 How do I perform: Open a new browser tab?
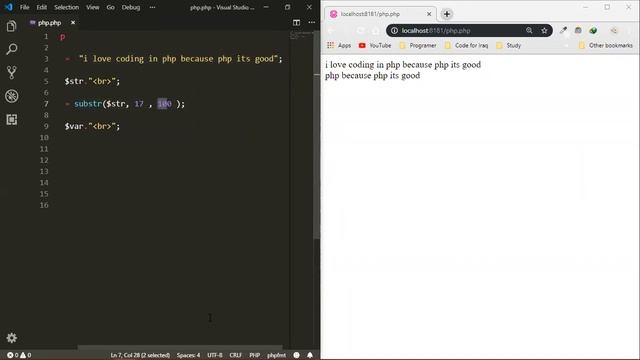tap(447, 14)
